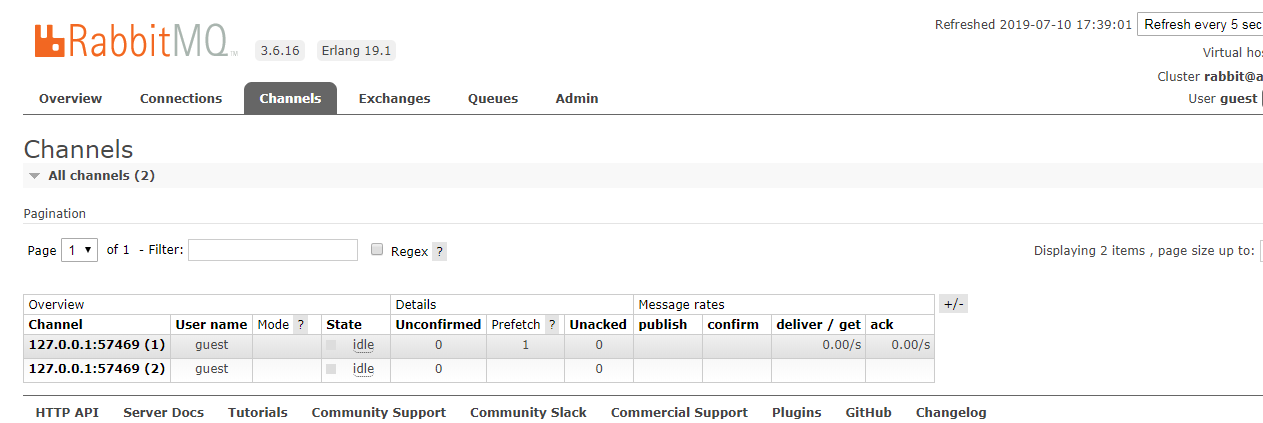
Task: Sort by the publish column header
Action: tap(663, 325)
